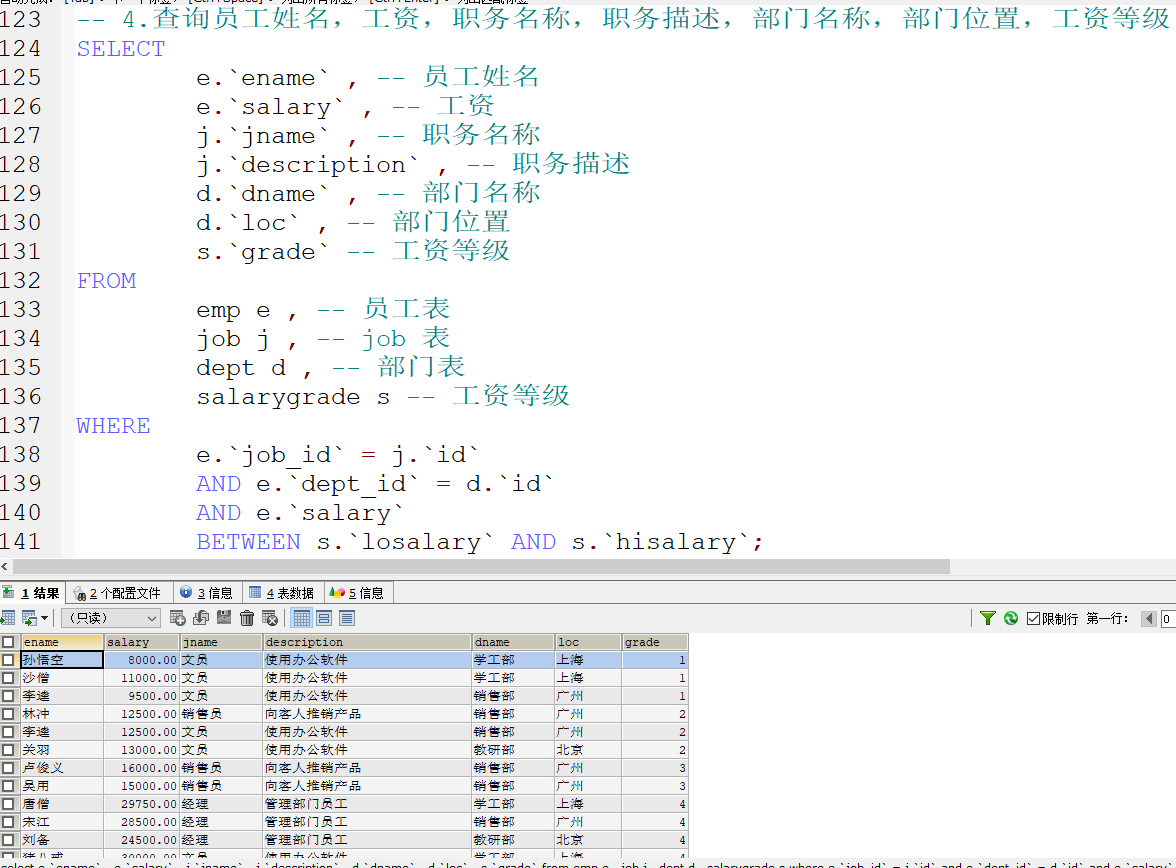Viewport: 1176px width, 868px height.
Task: Open the 2 个配置文件 tab
Action: pyautogui.click(x=120, y=592)
